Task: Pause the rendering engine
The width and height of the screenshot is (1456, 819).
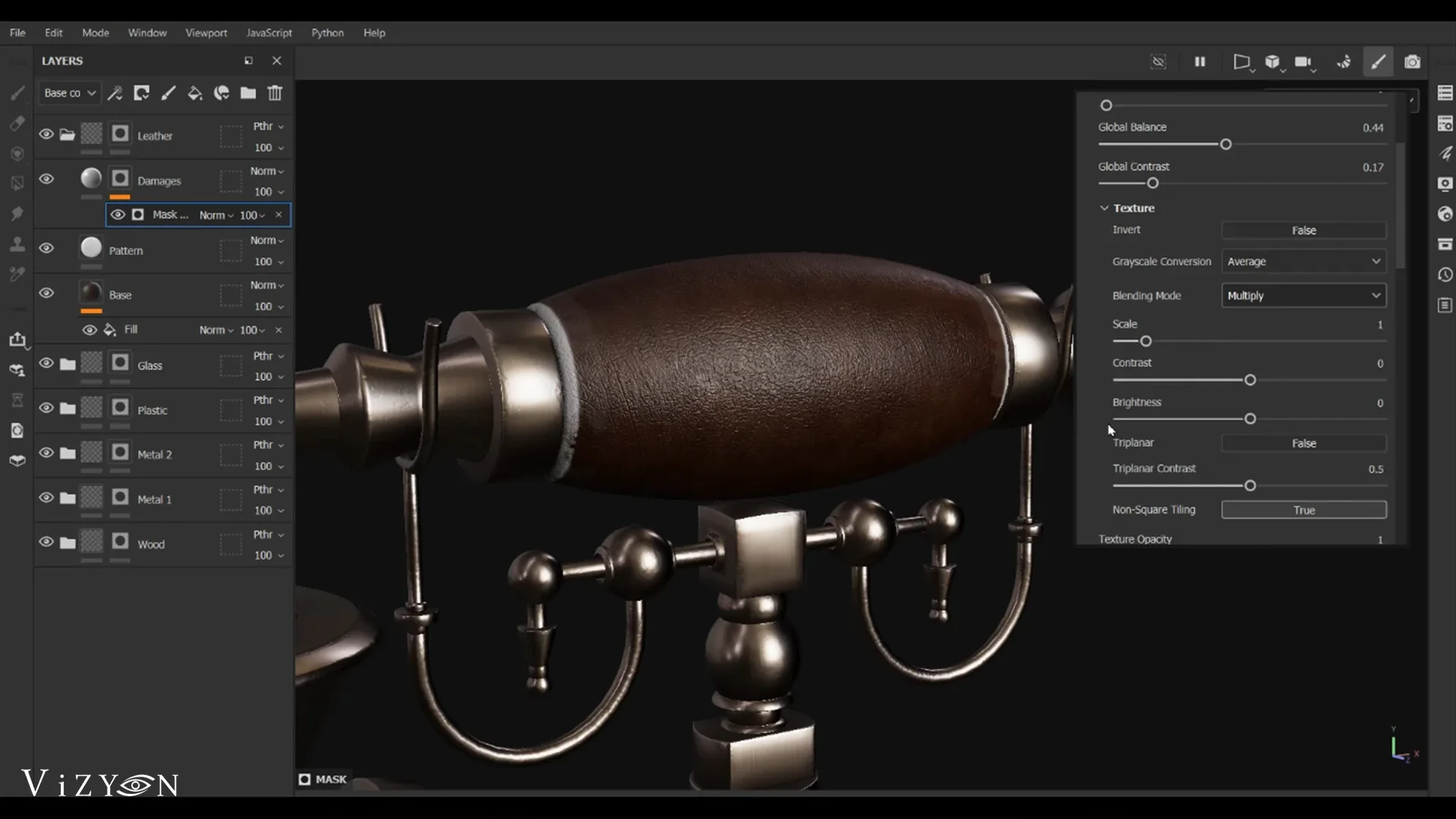Action: click(1200, 61)
